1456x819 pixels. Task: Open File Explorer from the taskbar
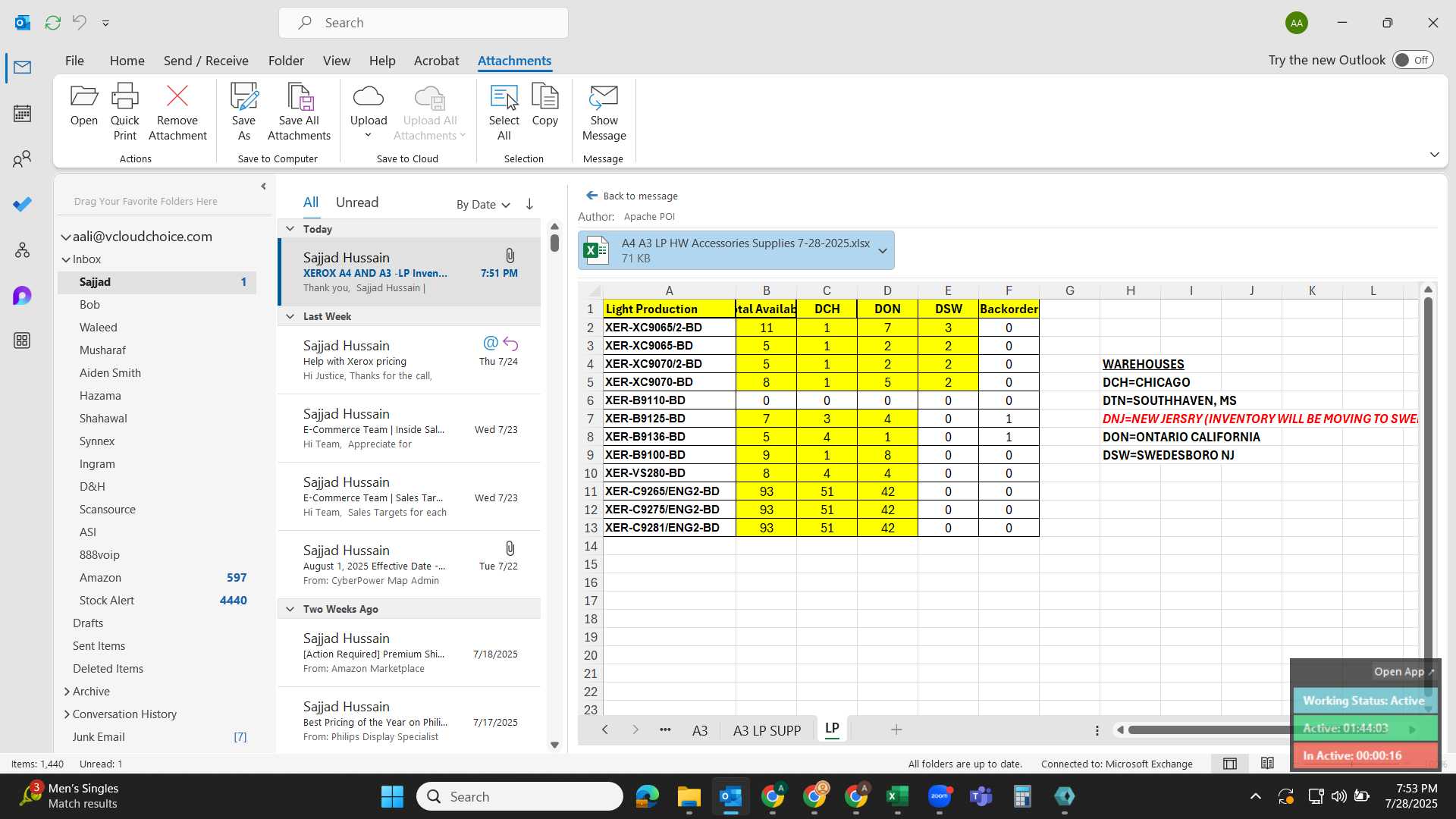click(x=689, y=796)
